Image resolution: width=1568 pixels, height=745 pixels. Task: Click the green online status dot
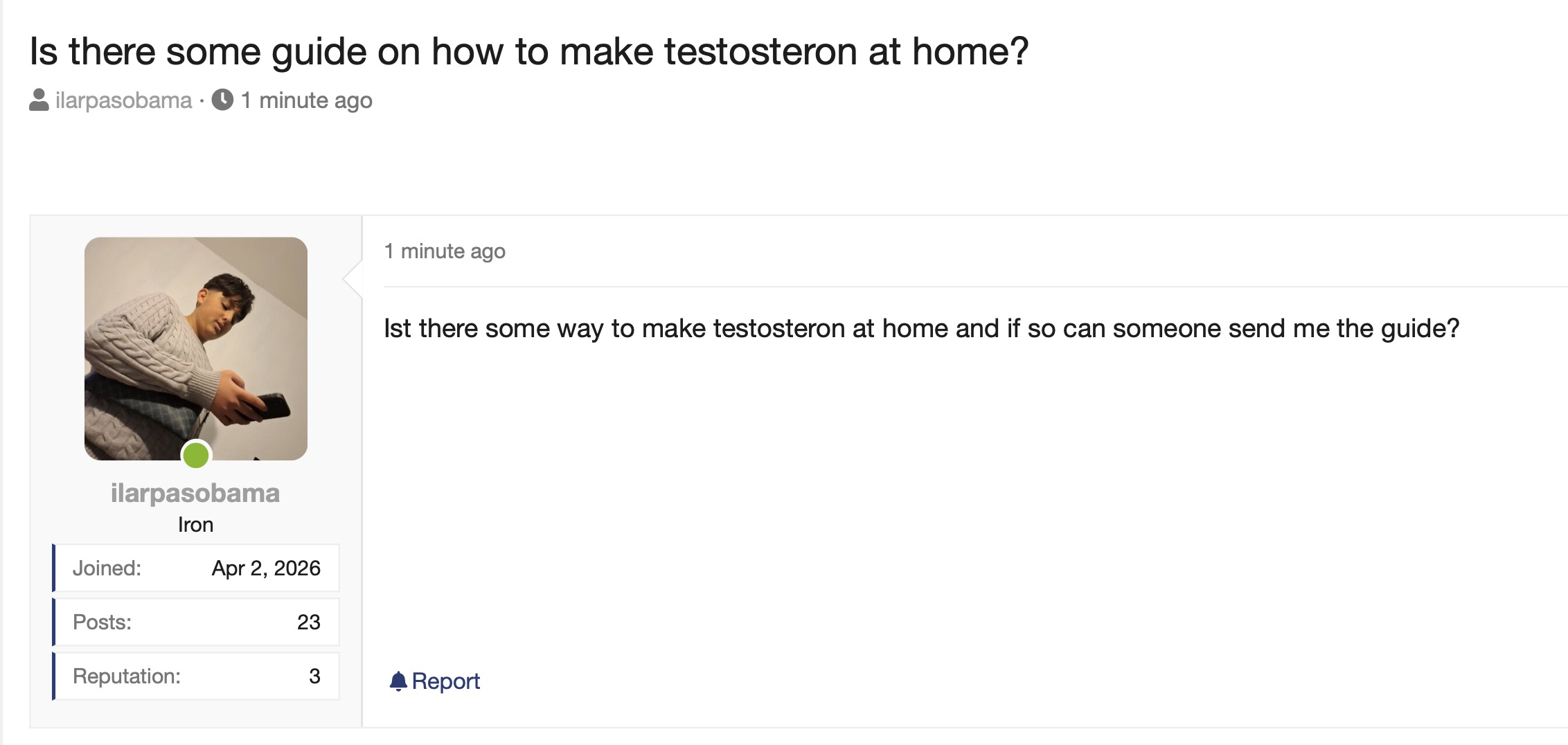(x=196, y=455)
